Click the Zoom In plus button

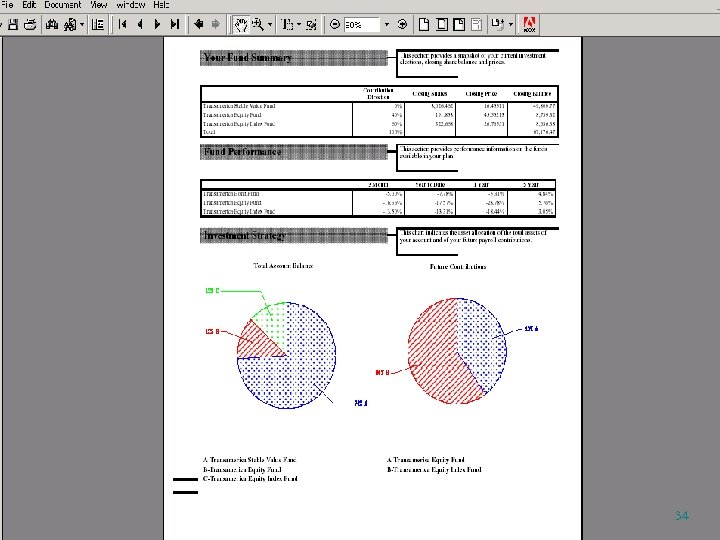click(402, 24)
